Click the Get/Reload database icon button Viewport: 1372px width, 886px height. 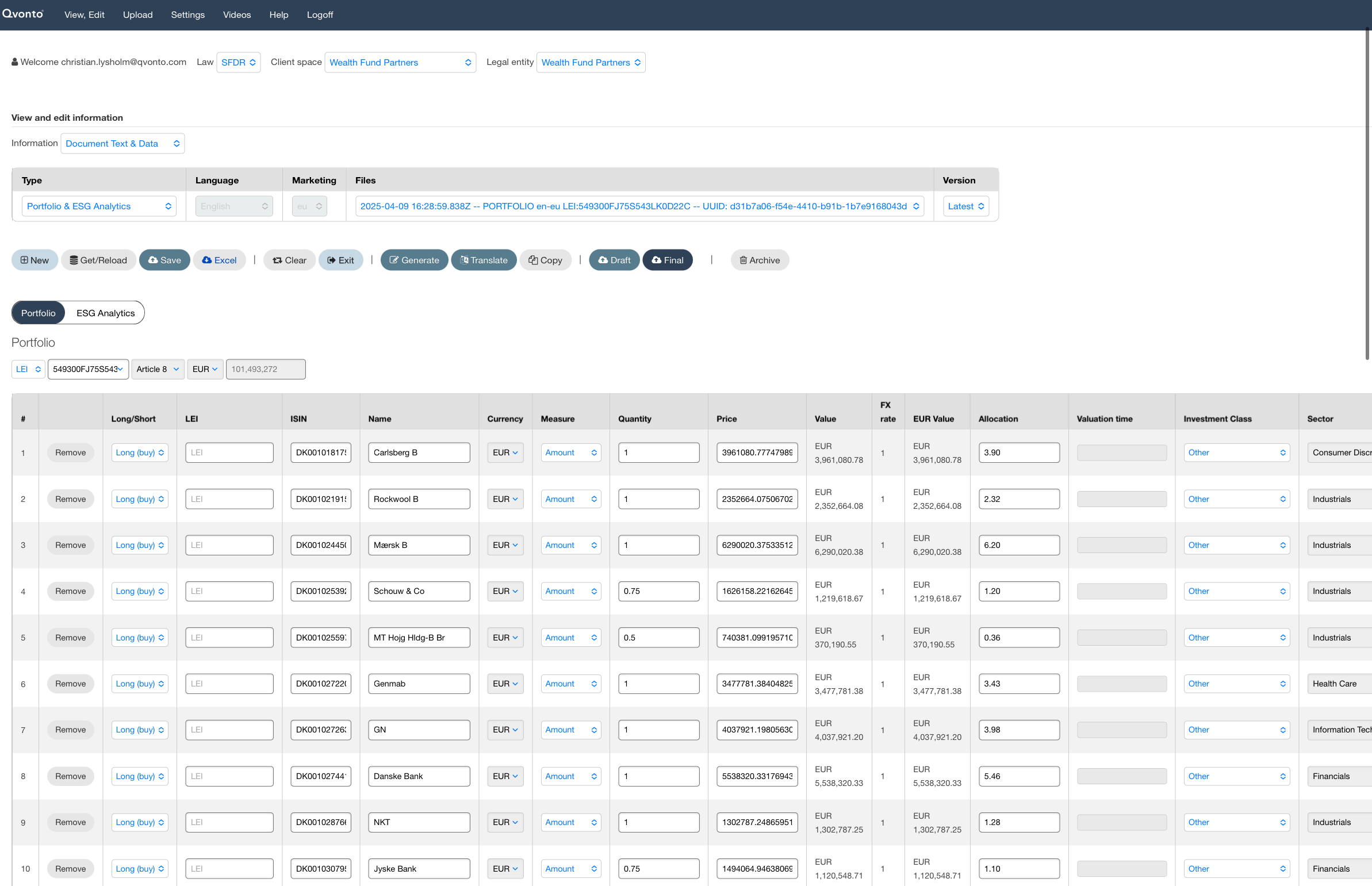(x=98, y=260)
